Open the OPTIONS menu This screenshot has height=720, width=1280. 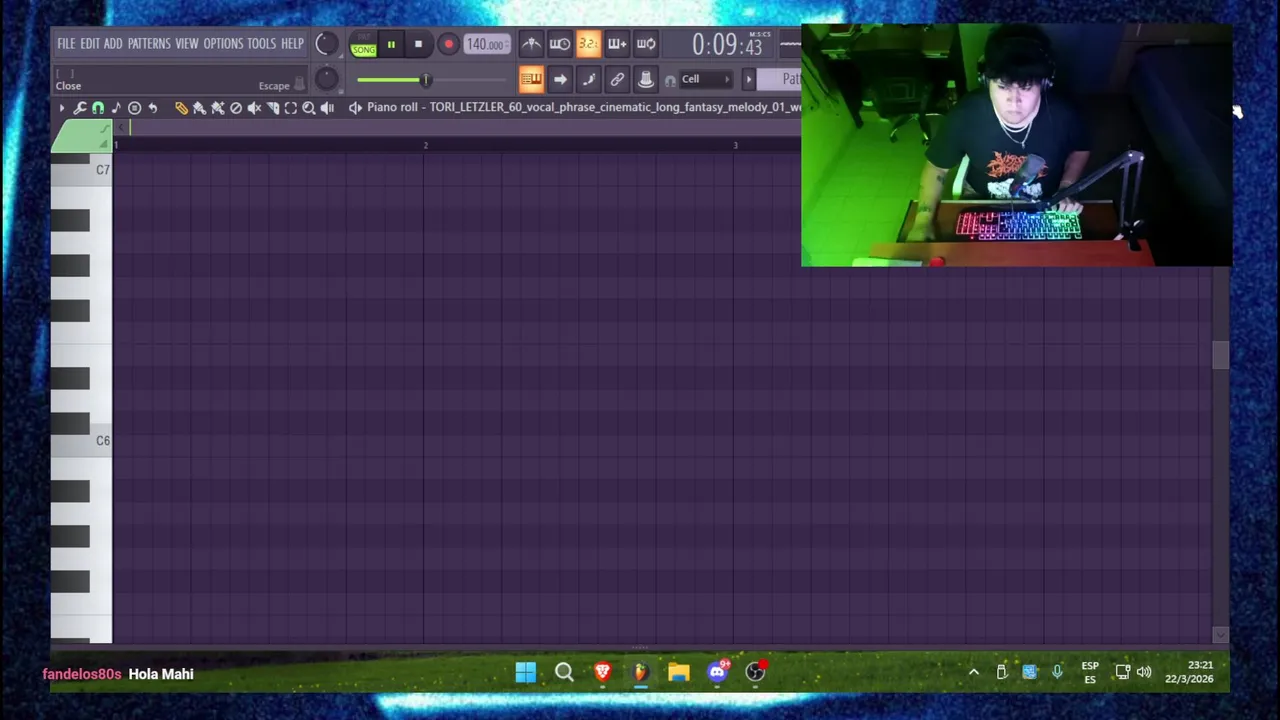223,44
